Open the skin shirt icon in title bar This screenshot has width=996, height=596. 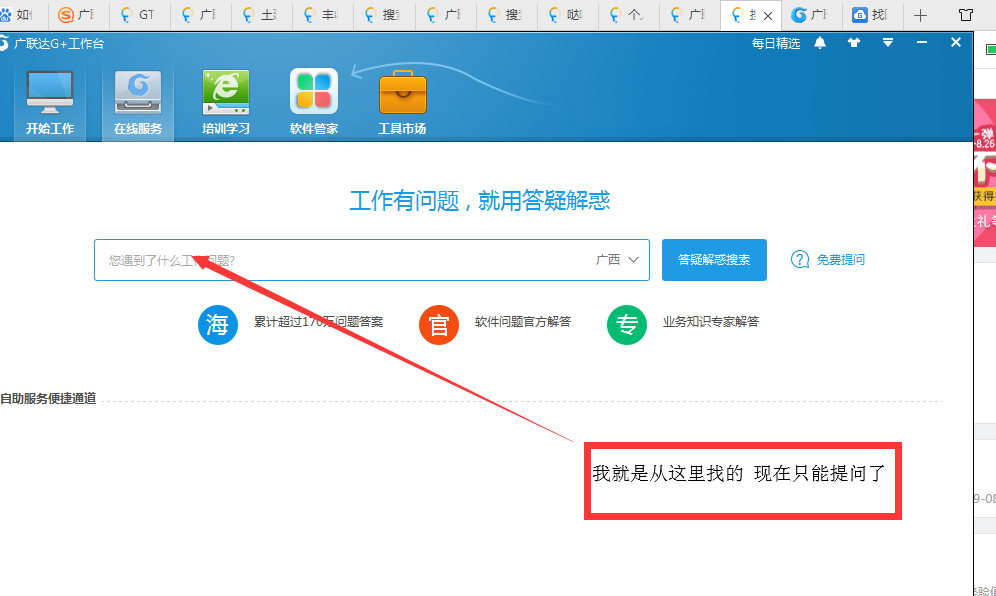point(854,43)
